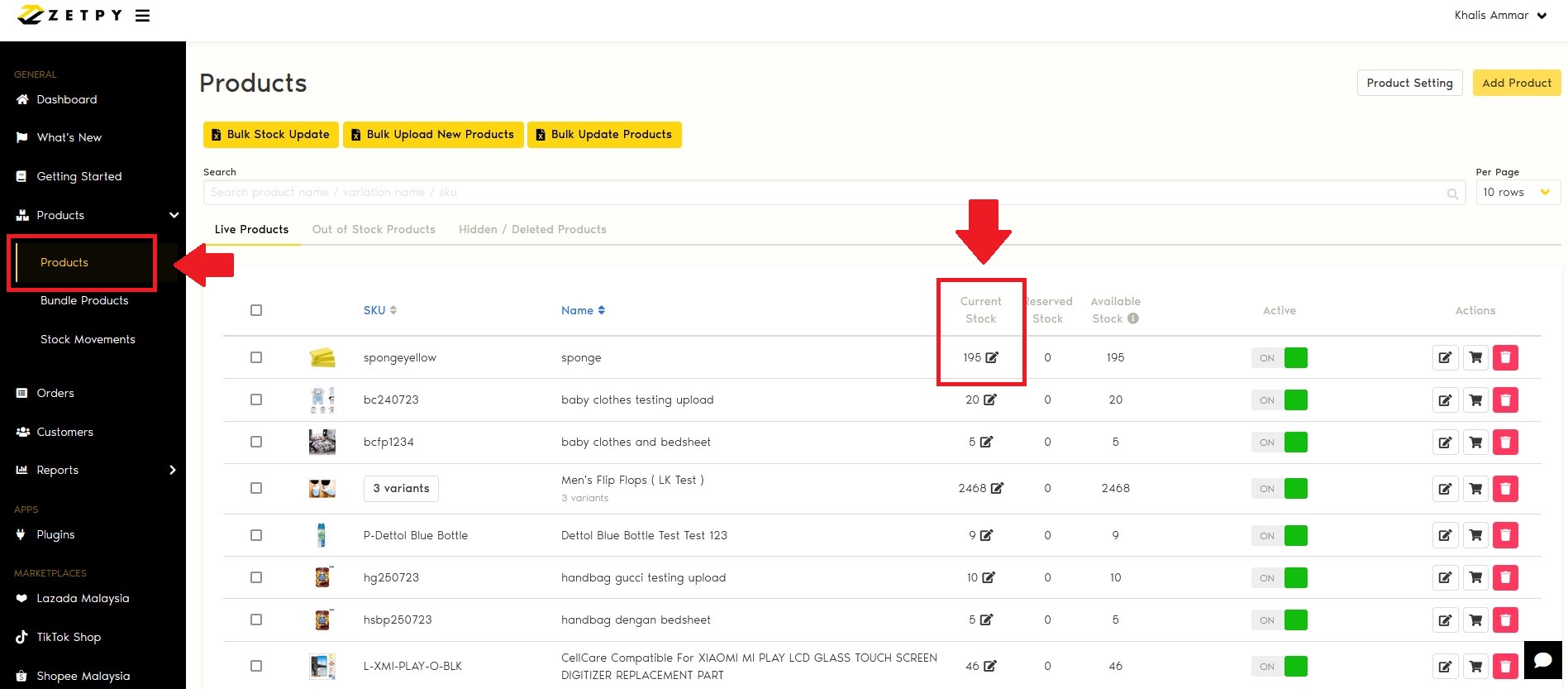Viewport: 1568px width, 689px height.
Task: Open the Per Page rows dropdown
Action: click(x=1518, y=193)
